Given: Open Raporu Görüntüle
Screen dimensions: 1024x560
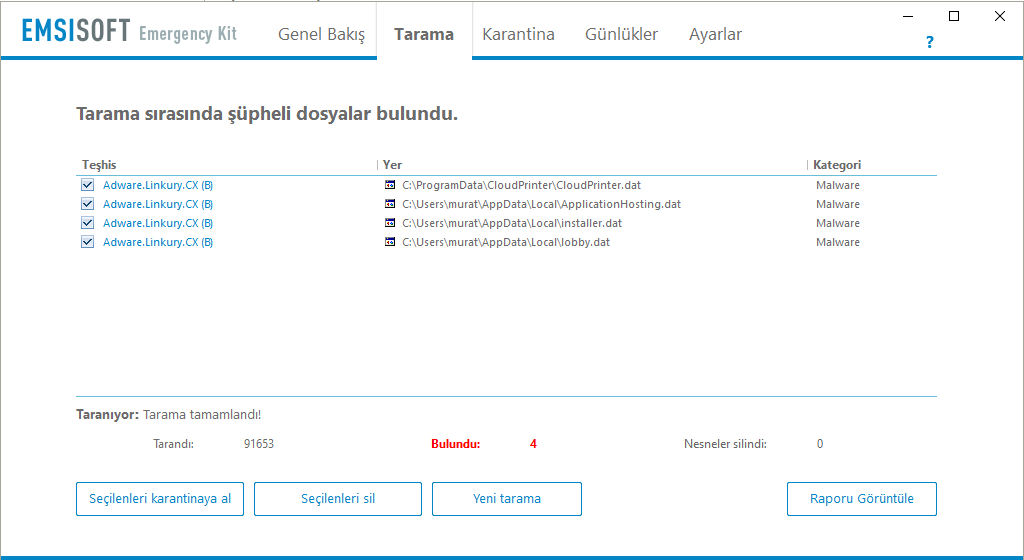Looking at the screenshot, I should coord(861,499).
